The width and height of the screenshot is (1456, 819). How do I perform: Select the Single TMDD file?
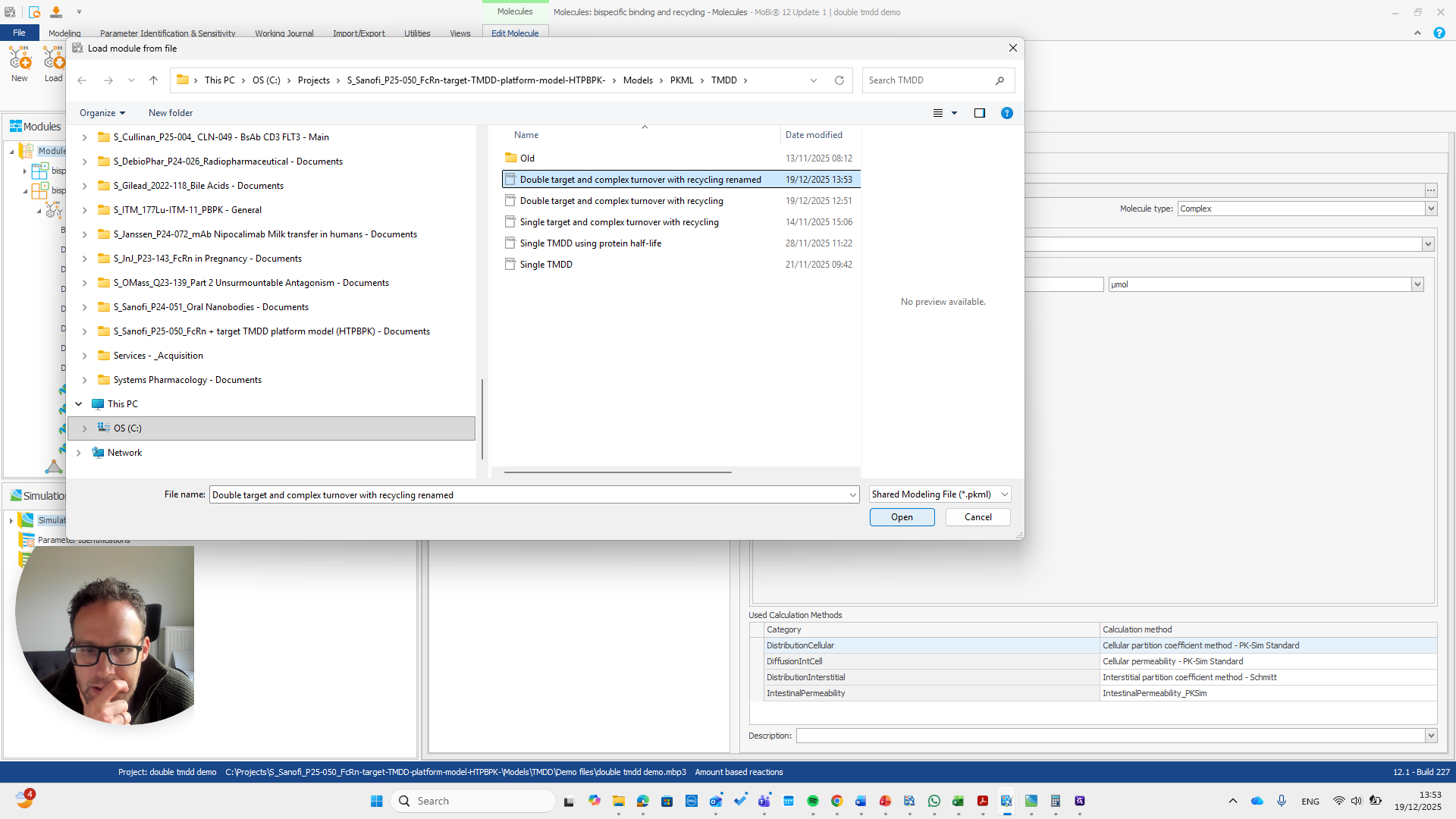pyautogui.click(x=546, y=265)
